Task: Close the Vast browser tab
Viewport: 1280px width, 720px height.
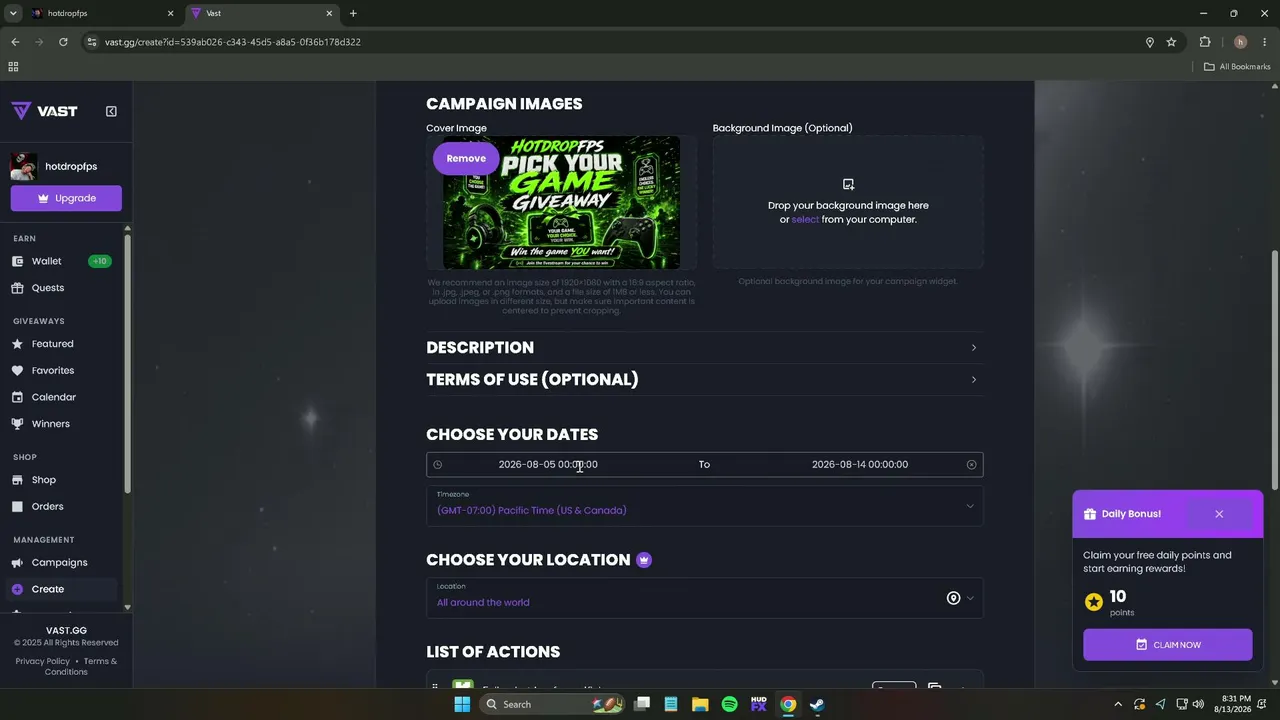Action: pyautogui.click(x=329, y=13)
